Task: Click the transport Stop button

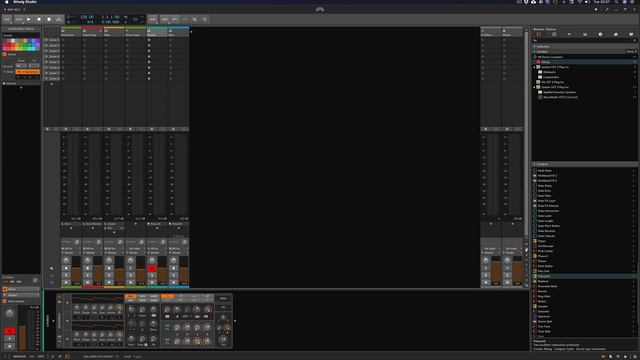Action: click(39, 19)
